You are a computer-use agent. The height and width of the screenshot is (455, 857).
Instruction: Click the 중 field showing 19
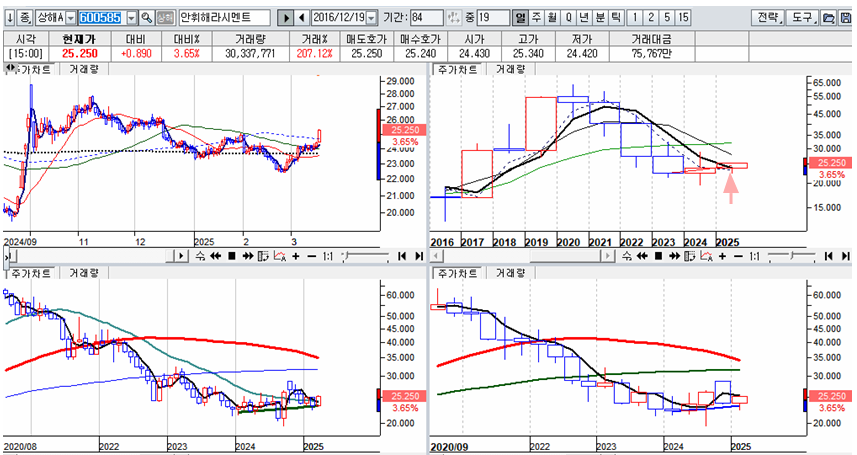point(492,18)
